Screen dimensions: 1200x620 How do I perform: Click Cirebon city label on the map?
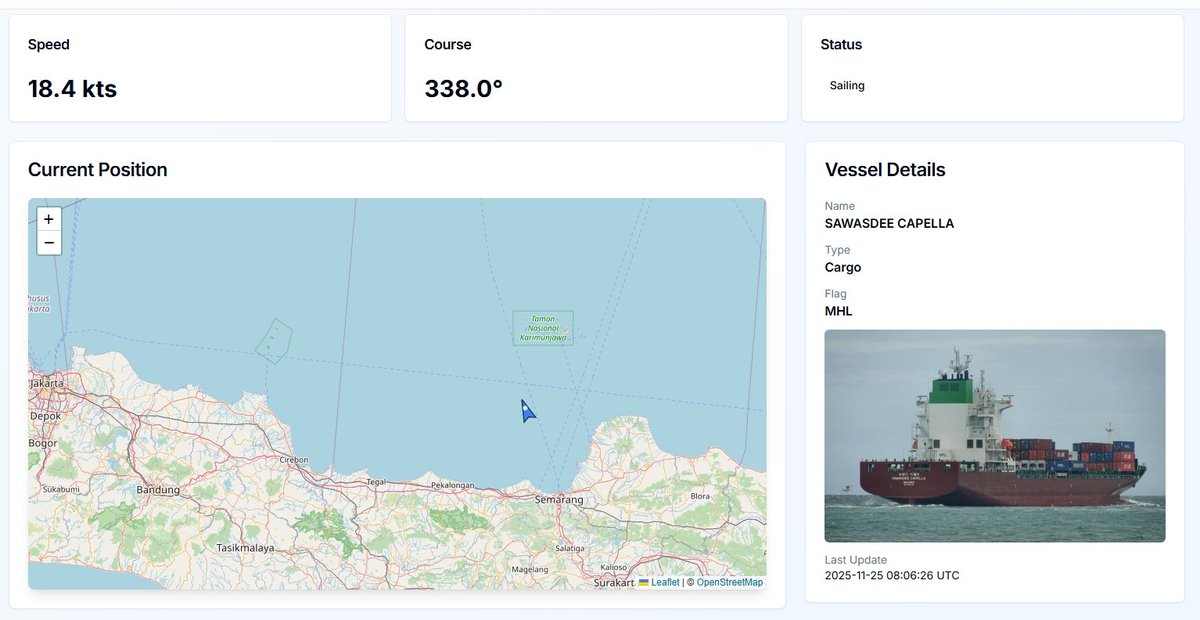293,460
